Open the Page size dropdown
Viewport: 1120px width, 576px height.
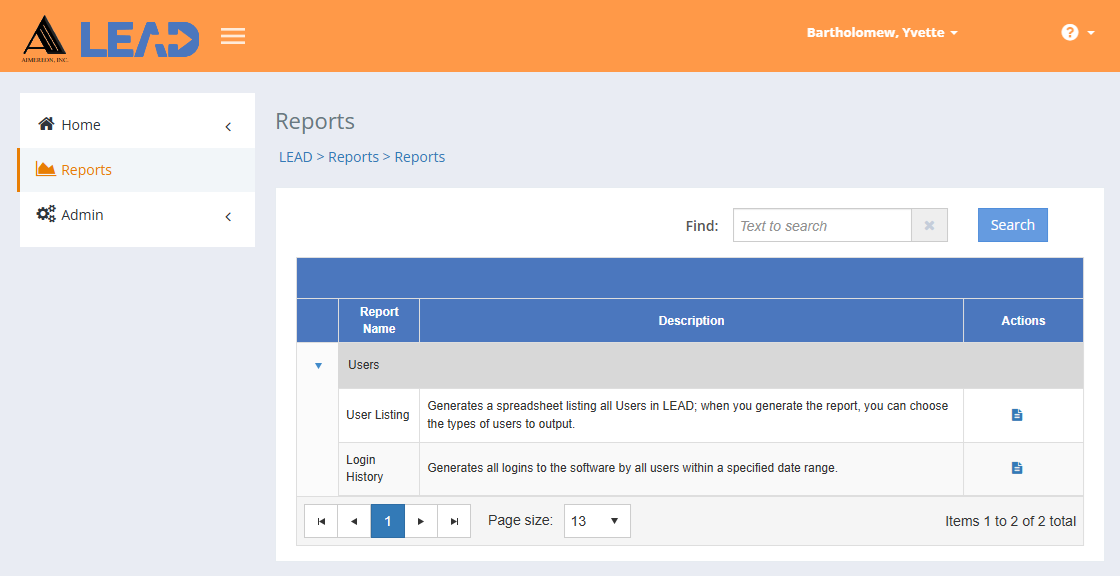click(x=597, y=521)
